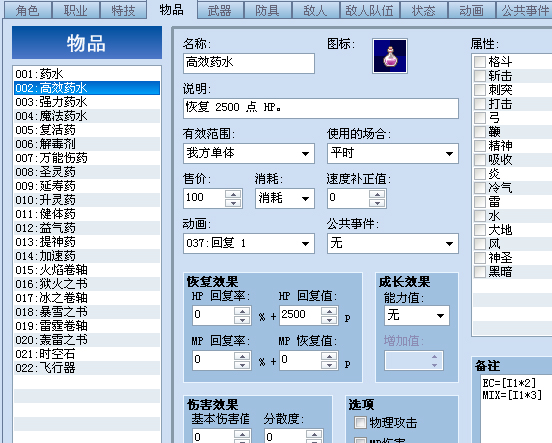
Task: Switch to the 角色 tab
Action: point(27,11)
